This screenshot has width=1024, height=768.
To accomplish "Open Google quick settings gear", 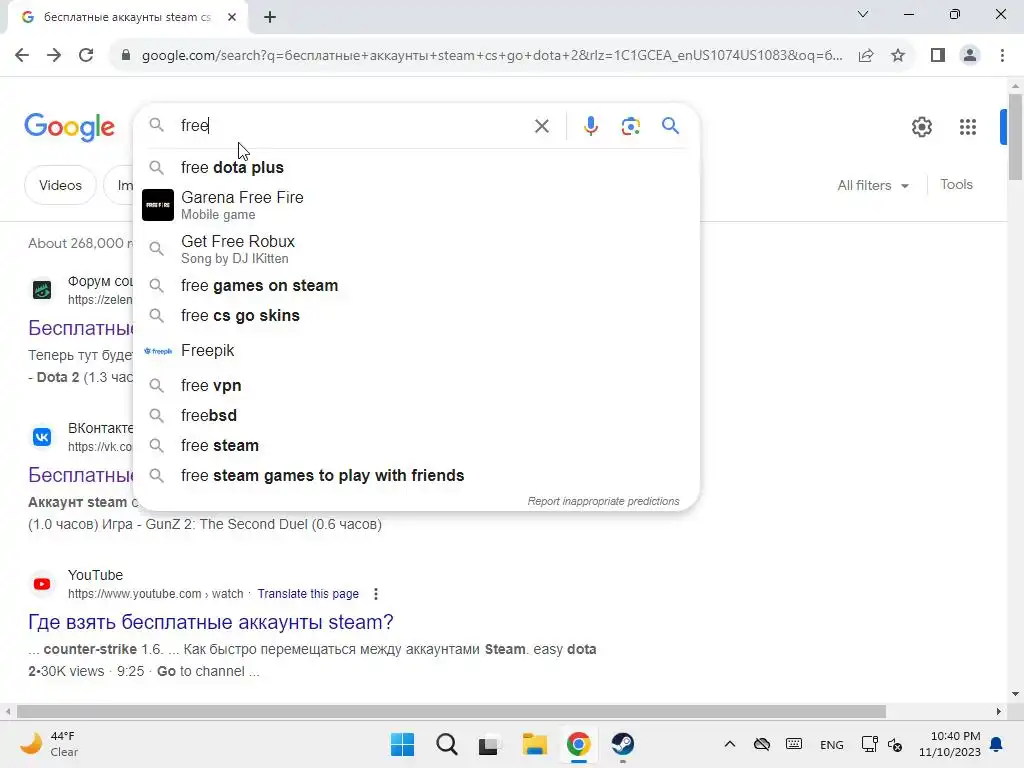I will pos(921,127).
